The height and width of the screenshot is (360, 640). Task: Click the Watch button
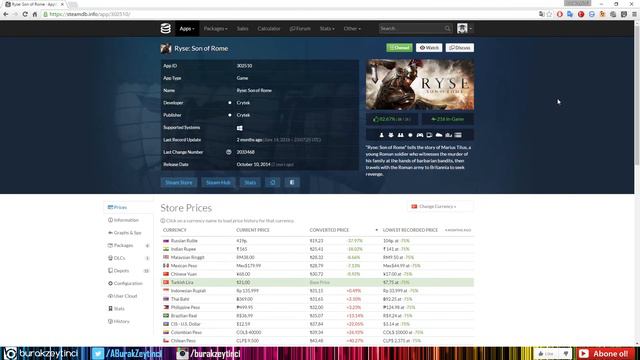(429, 48)
